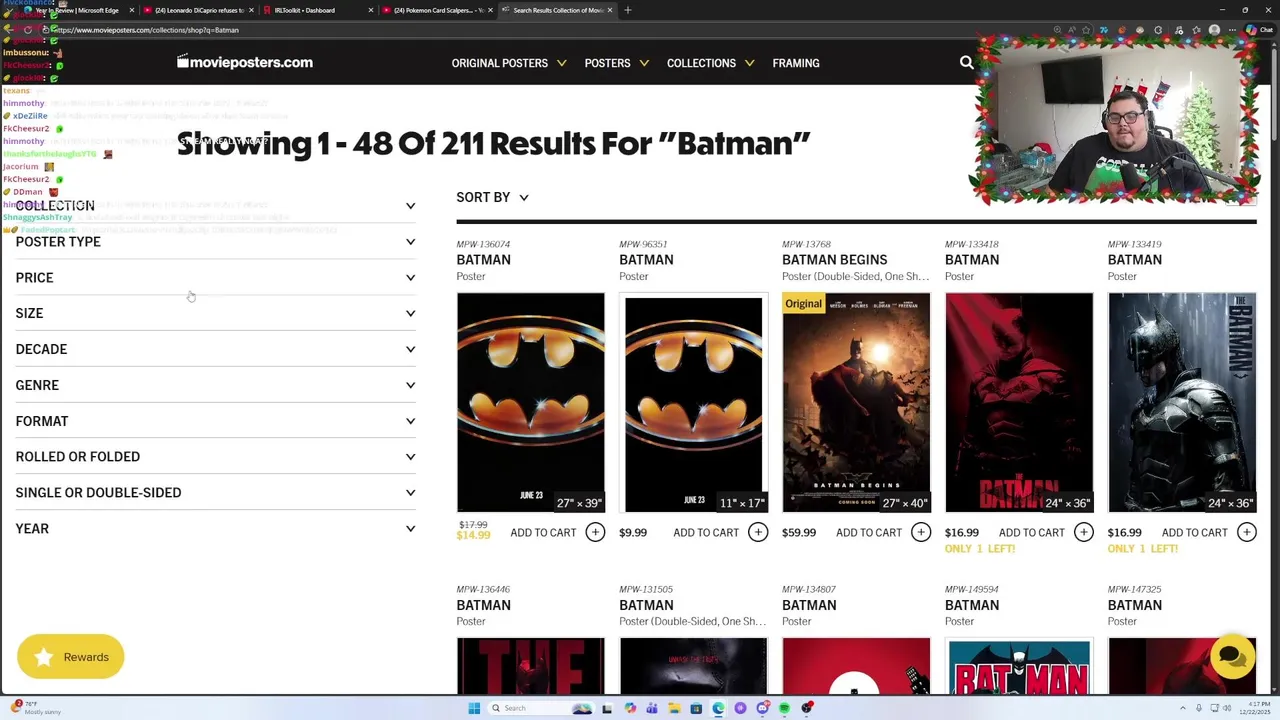Viewport: 1280px width, 720px height.
Task: Click the plus icon for Batman Begins poster
Action: tap(921, 533)
